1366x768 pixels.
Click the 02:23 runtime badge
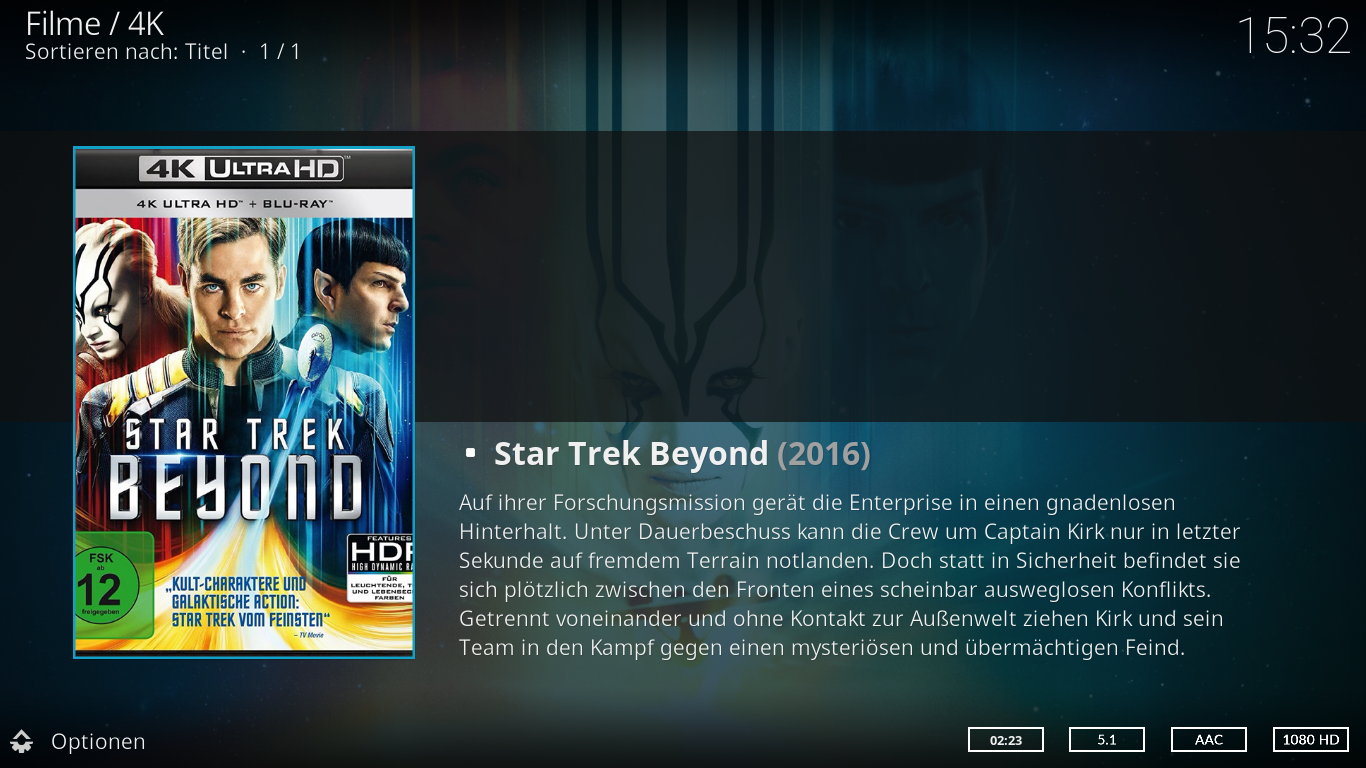(1006, 740)
